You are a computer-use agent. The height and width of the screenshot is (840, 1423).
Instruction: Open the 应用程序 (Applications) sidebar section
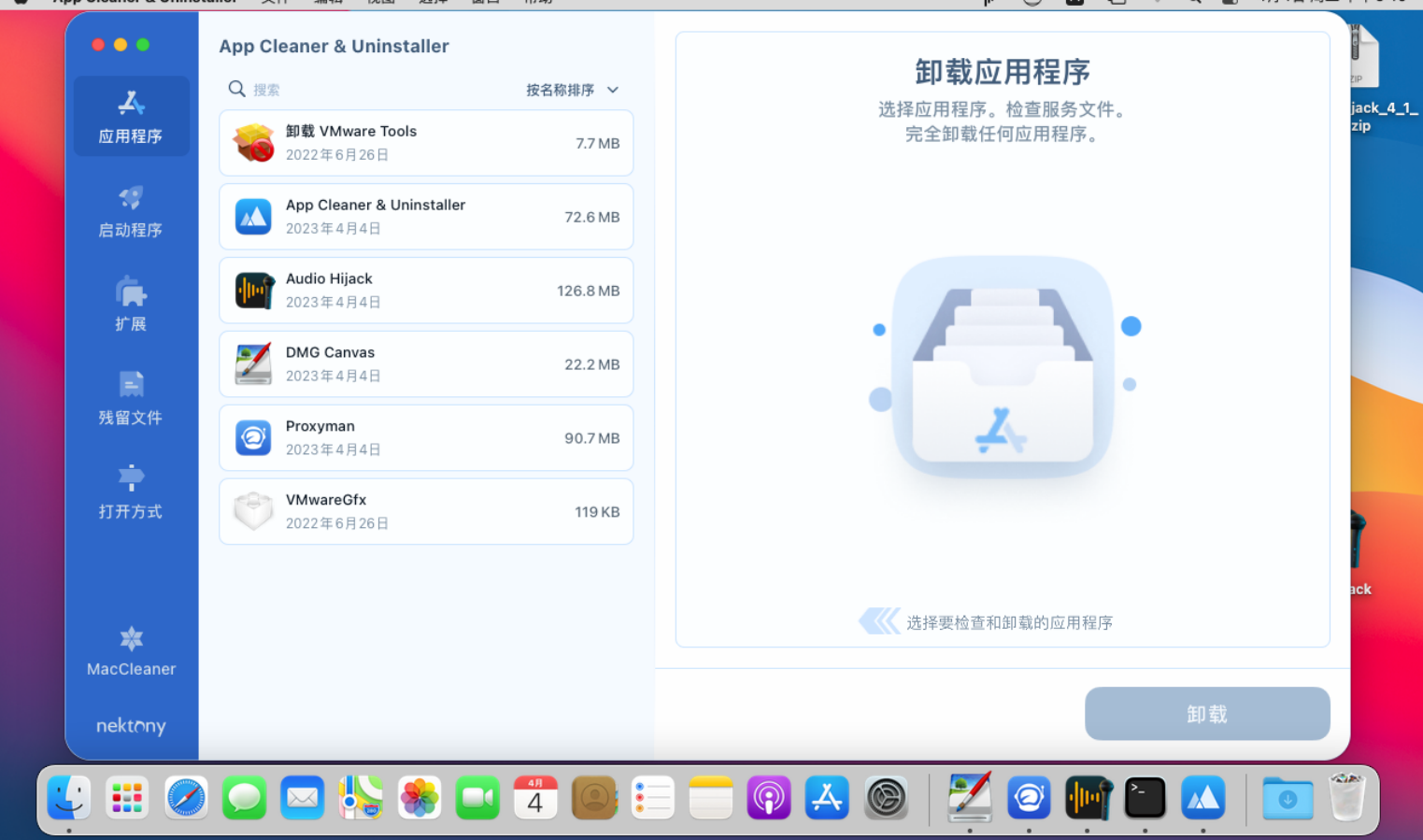(131, 116)
